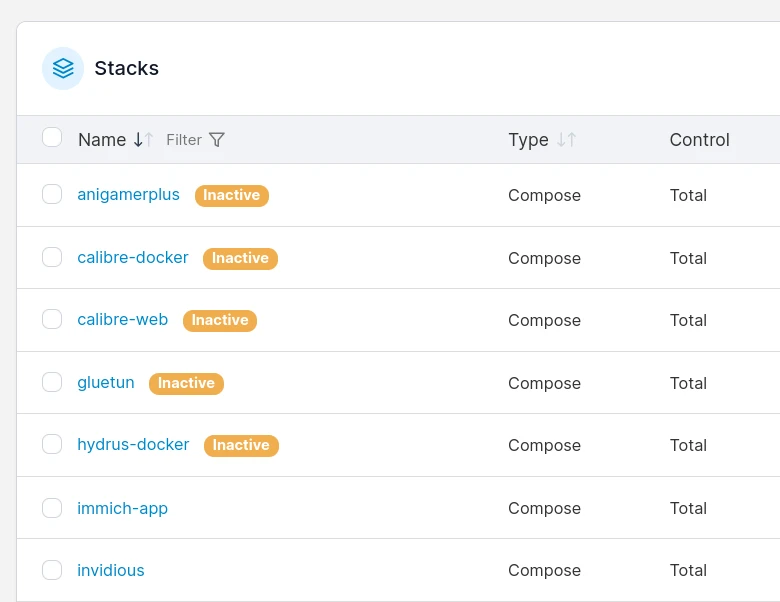The height and width of the screenshot is (602, 780).
Task: Click the Type column sort arrows icon
Action: (x=566, y=140)
